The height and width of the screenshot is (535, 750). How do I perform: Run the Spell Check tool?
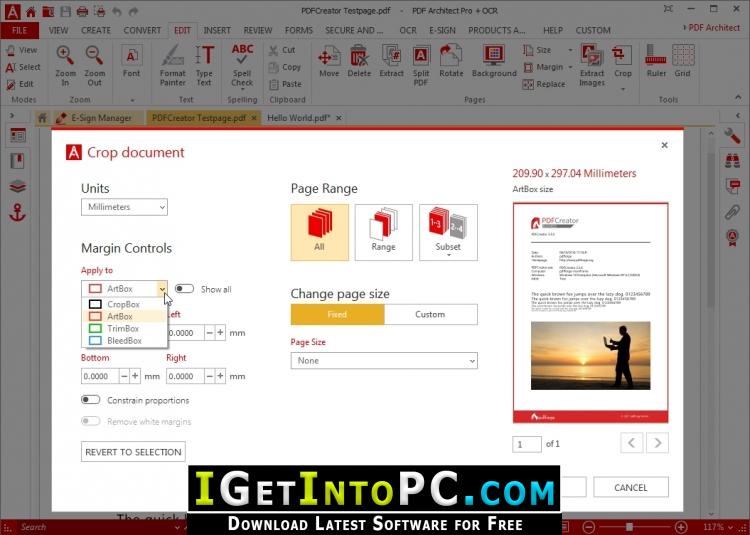(242, 66)
